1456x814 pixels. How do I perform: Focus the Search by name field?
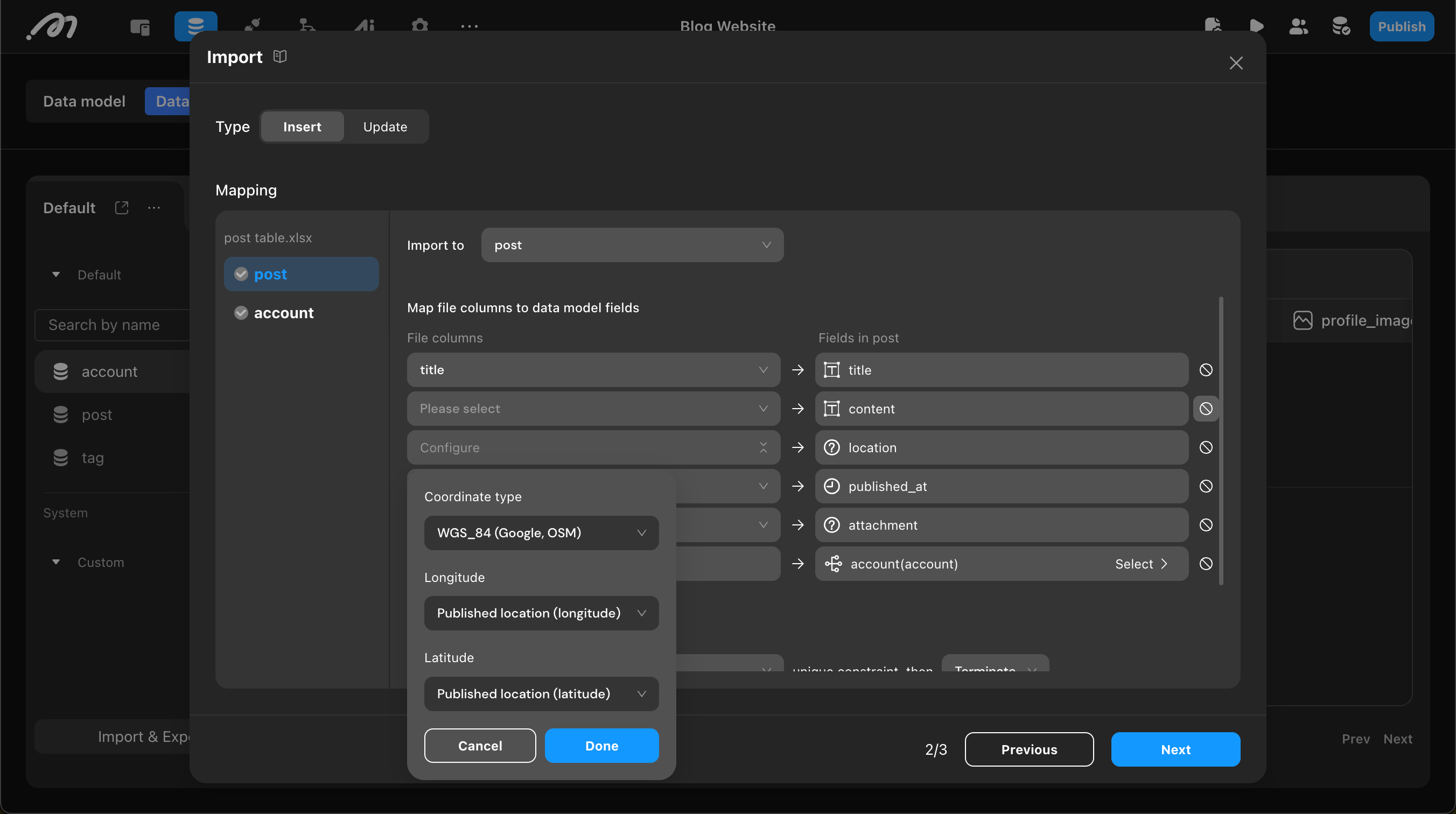click(x=113, y=325)
